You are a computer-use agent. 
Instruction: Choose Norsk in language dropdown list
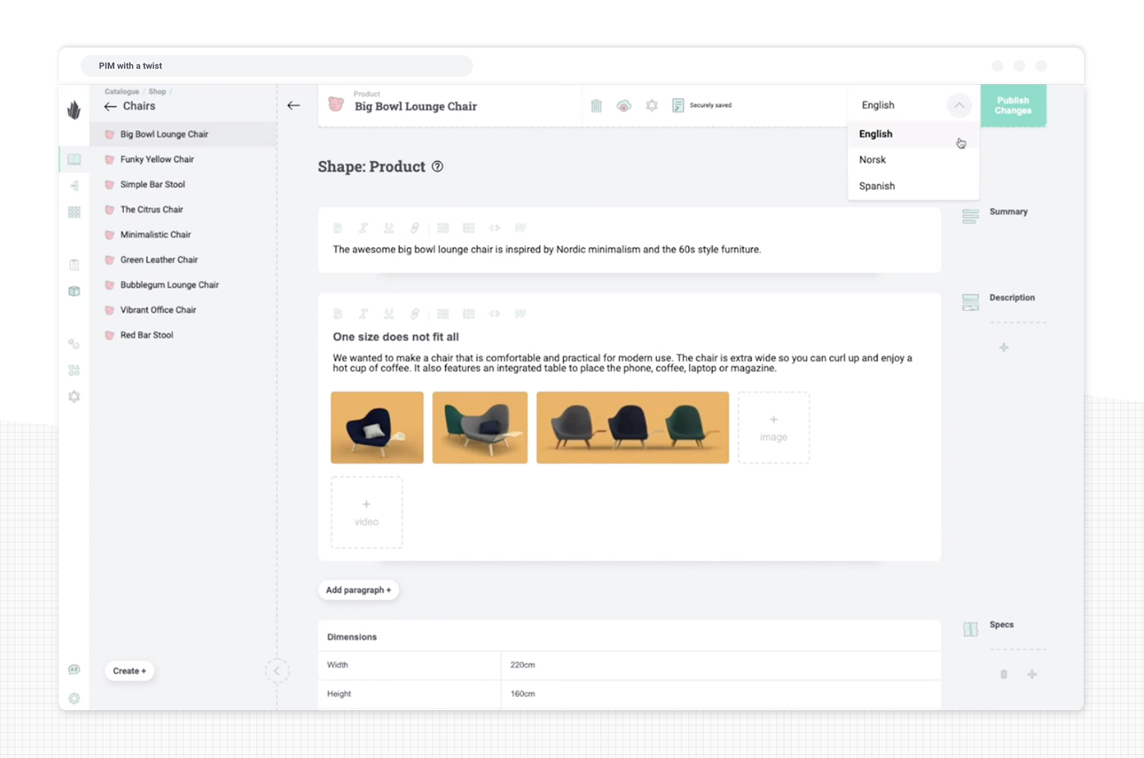(913, 160)
